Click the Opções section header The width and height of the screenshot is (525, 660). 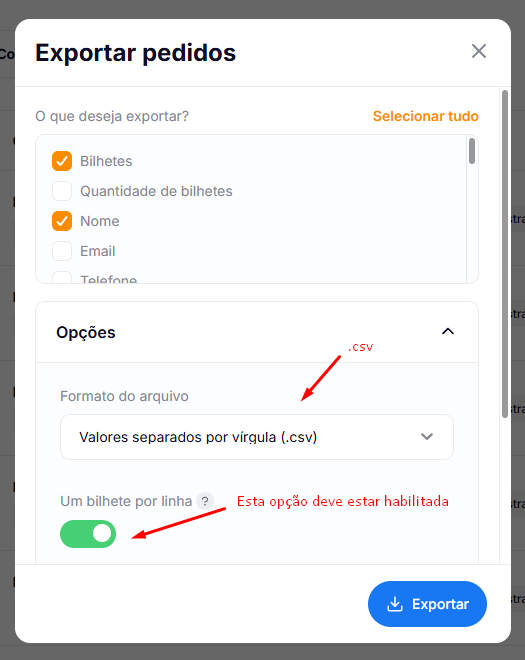click(x=257, y=332)
